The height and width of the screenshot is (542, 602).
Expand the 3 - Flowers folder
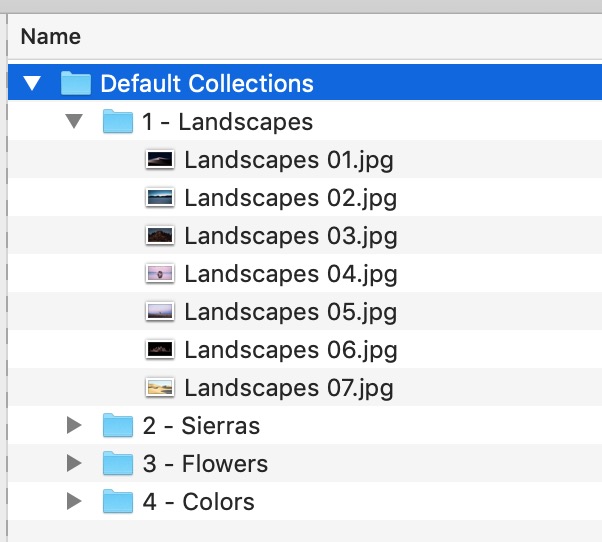[x=73, y=464]
